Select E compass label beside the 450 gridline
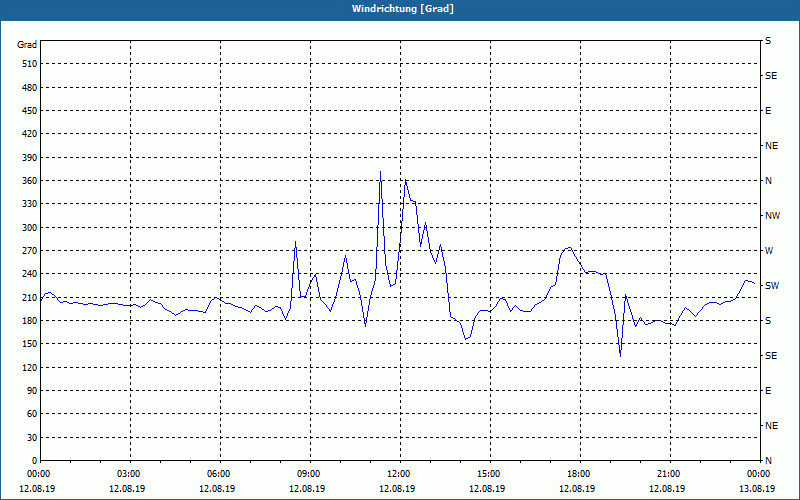 coord(768,111)
